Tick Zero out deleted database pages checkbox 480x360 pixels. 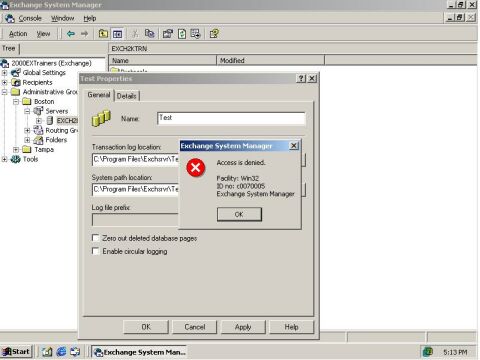pos(95,238)
